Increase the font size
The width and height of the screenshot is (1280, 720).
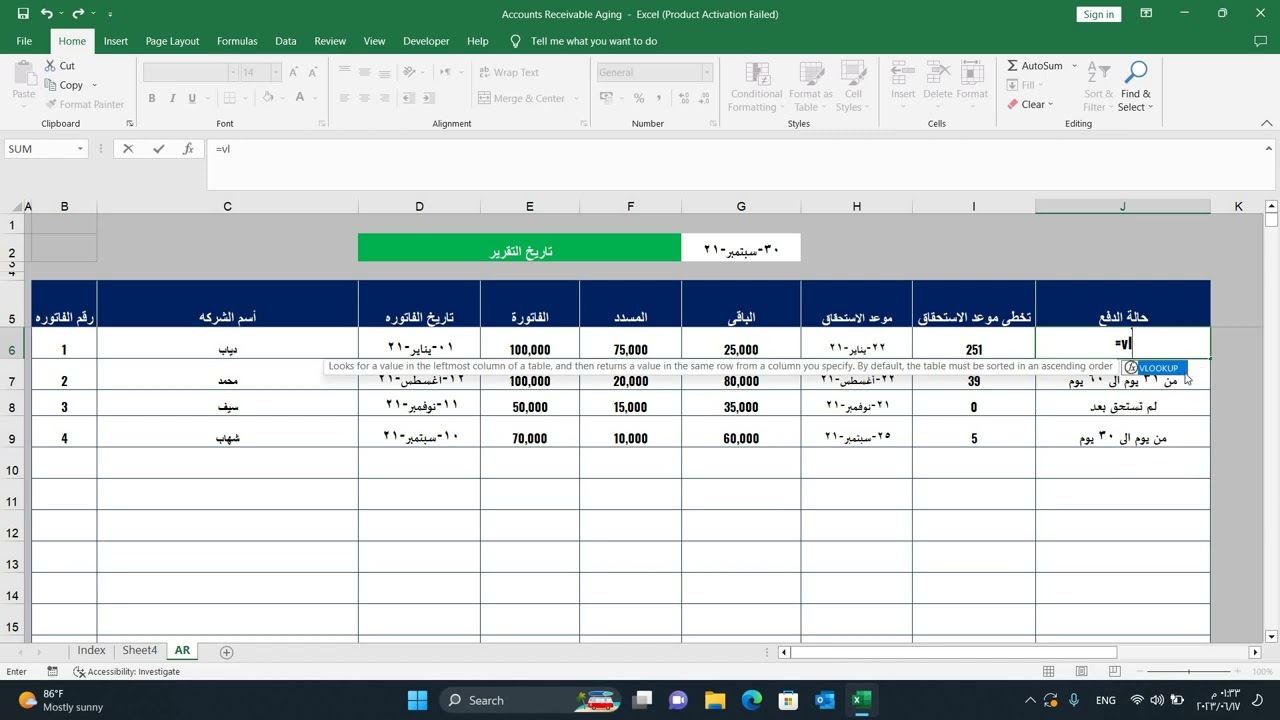(294, 72)
